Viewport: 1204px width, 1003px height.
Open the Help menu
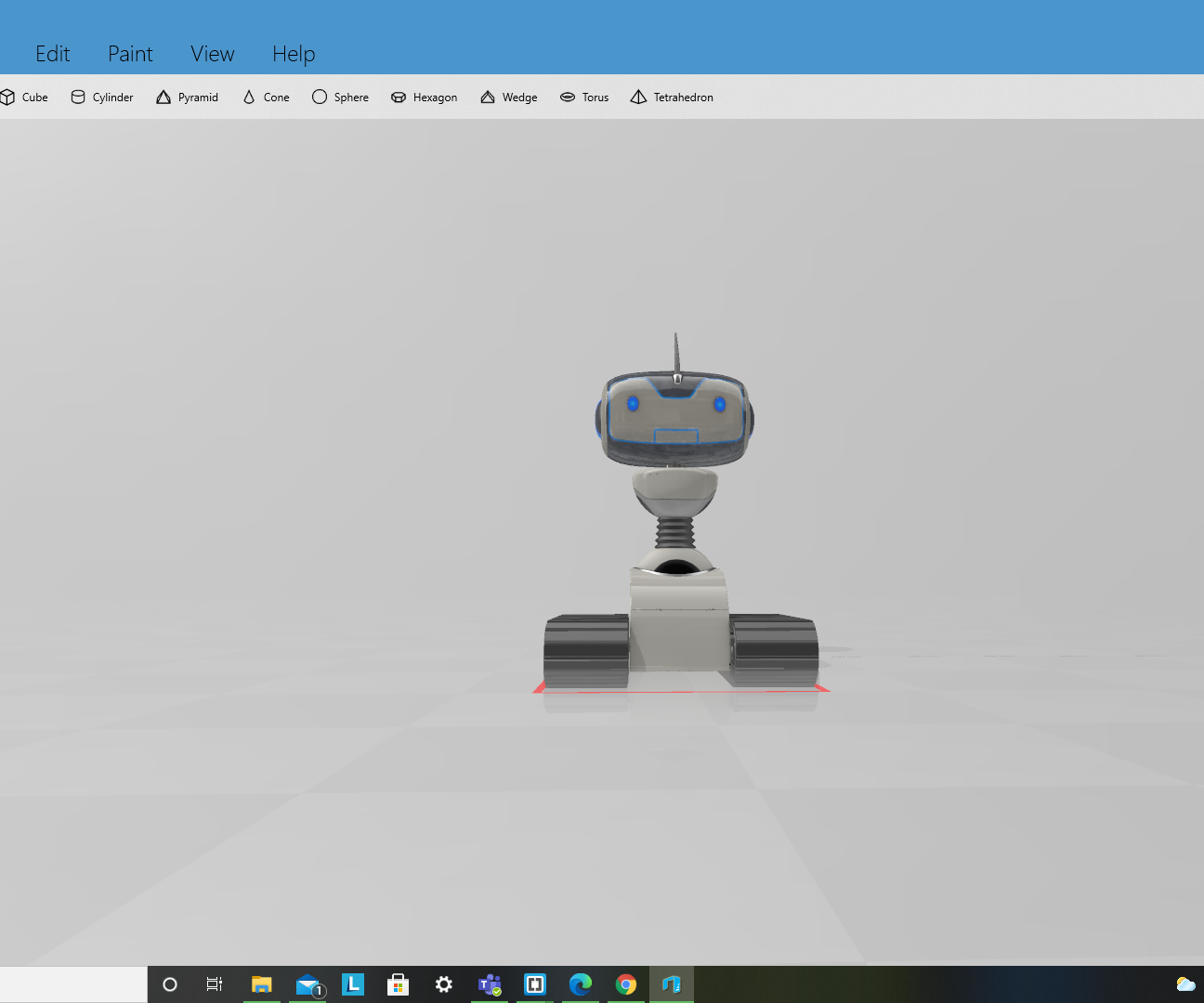293,53
